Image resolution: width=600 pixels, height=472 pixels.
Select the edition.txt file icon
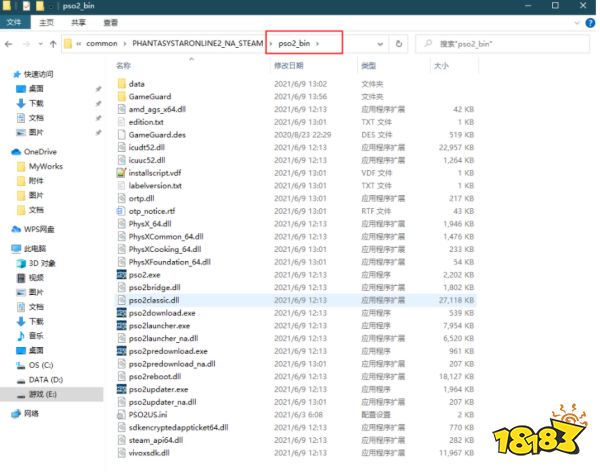[121, 122]
